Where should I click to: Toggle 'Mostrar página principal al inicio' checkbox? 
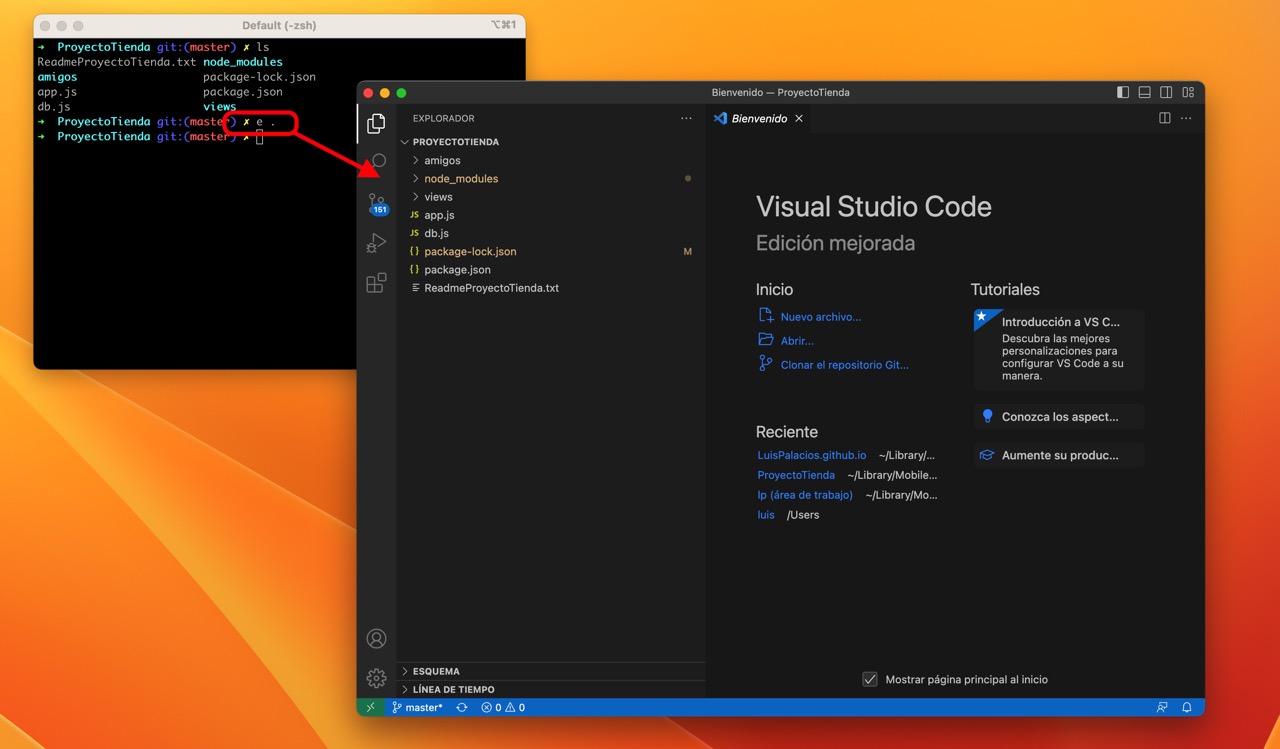pos(870,679)
